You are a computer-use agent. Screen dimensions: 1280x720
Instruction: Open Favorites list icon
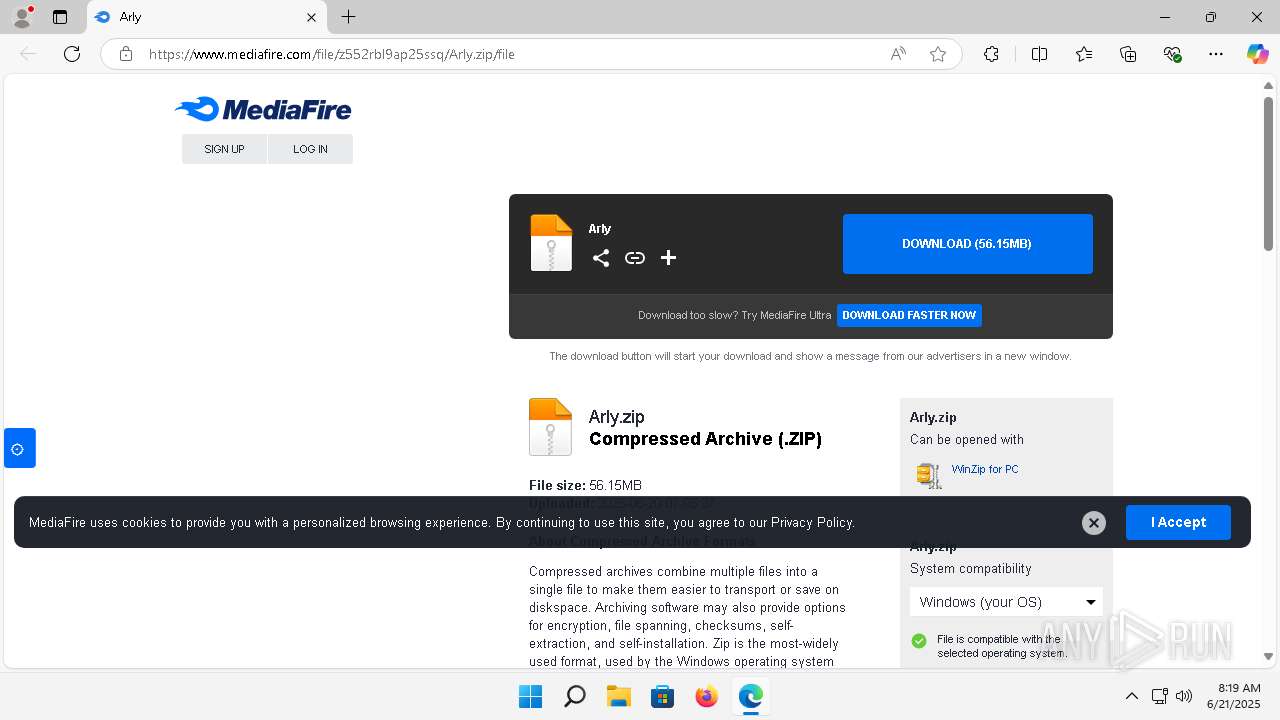(1084, 54)
